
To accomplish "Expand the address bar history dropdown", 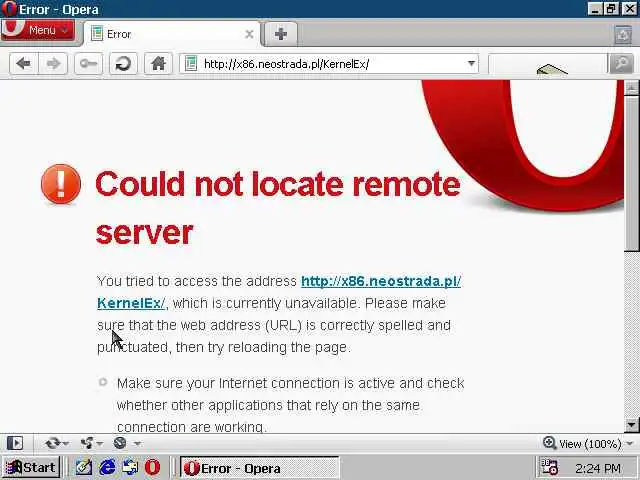I will point(471,64).
